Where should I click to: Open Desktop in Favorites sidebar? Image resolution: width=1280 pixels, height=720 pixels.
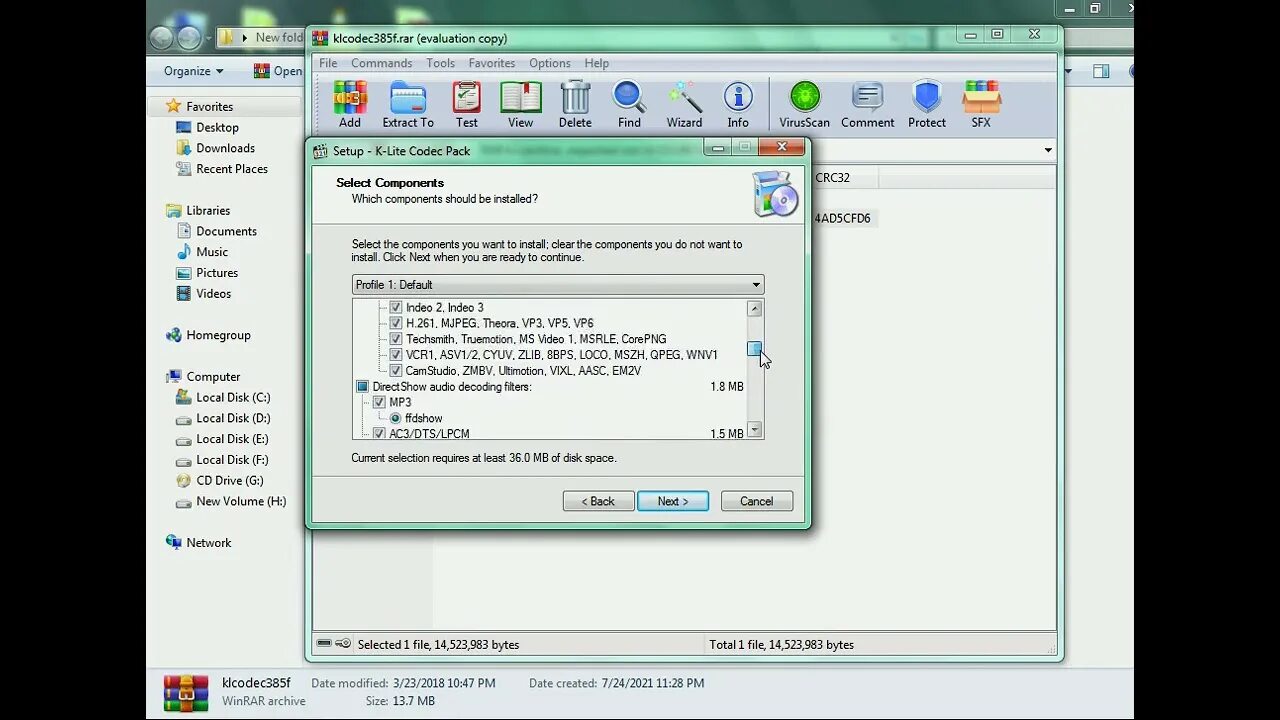(x=217, y=127)
